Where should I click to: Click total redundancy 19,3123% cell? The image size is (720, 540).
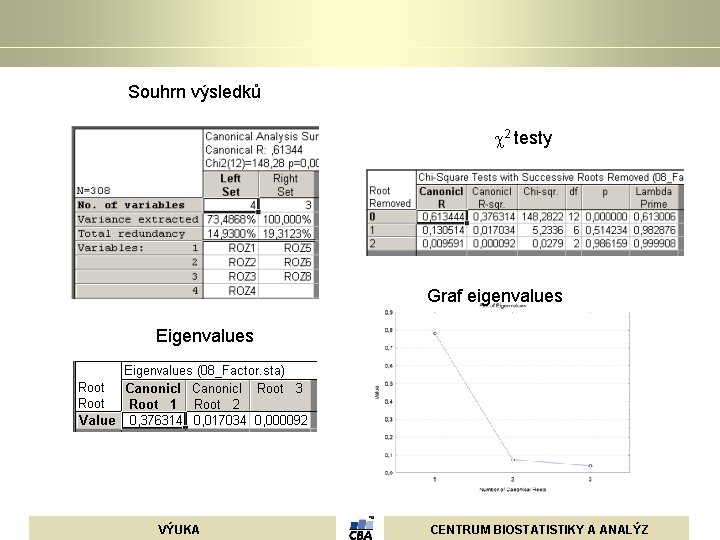tap(286, 234)
